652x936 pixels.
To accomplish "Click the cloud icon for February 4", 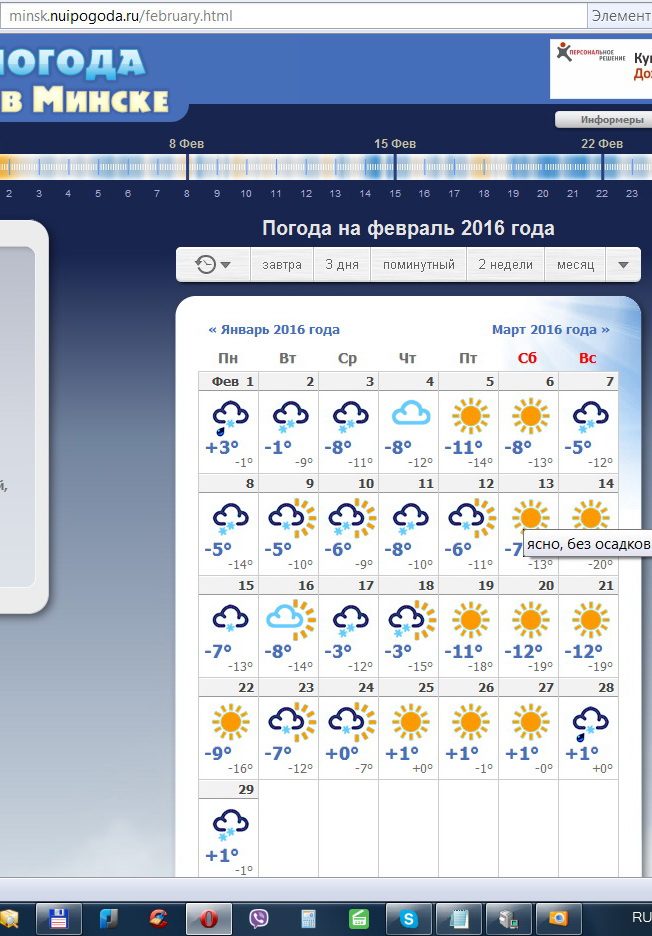I will coord(409,413).
